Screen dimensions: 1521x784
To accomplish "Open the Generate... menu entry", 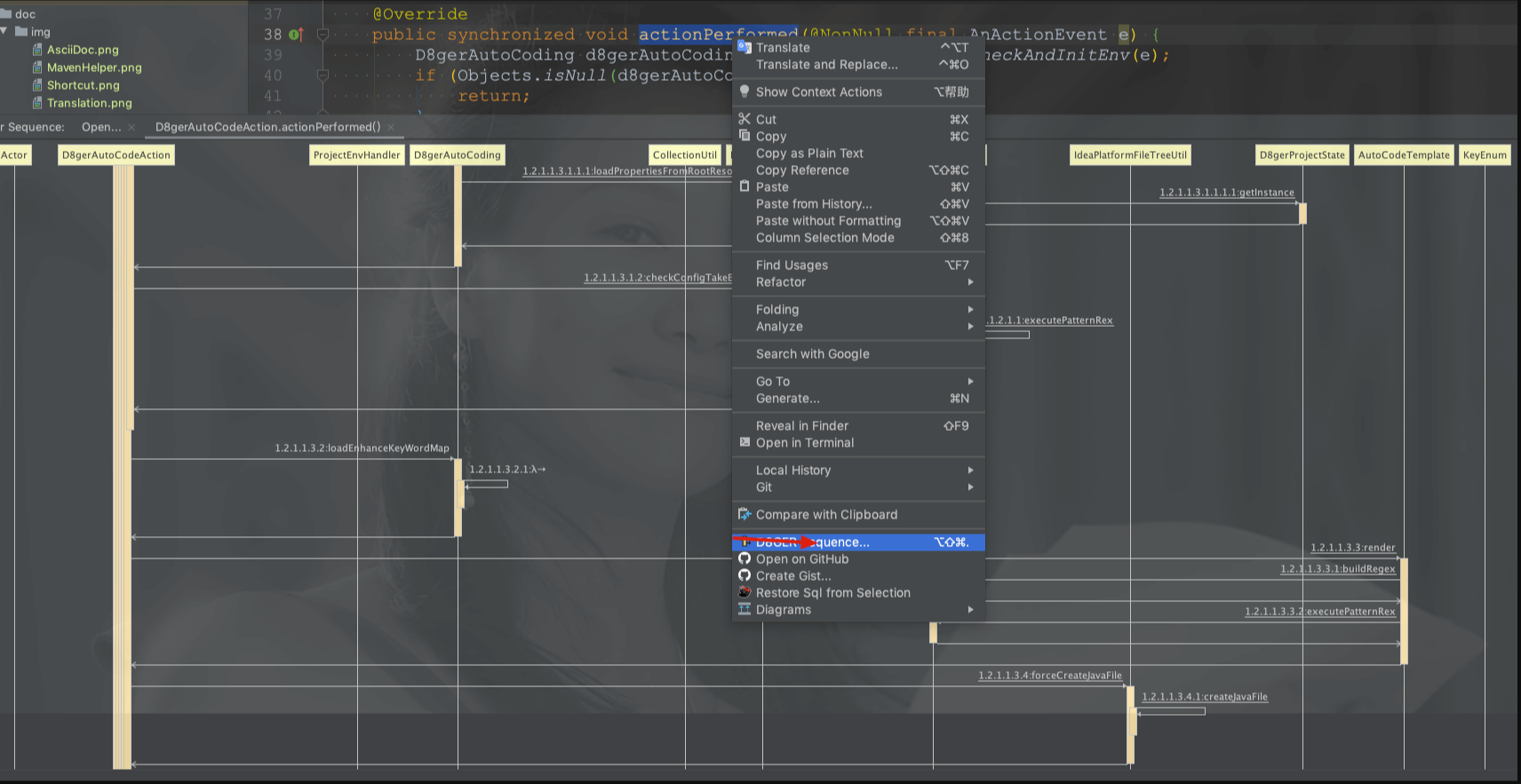I will click(x=858, y=399).
